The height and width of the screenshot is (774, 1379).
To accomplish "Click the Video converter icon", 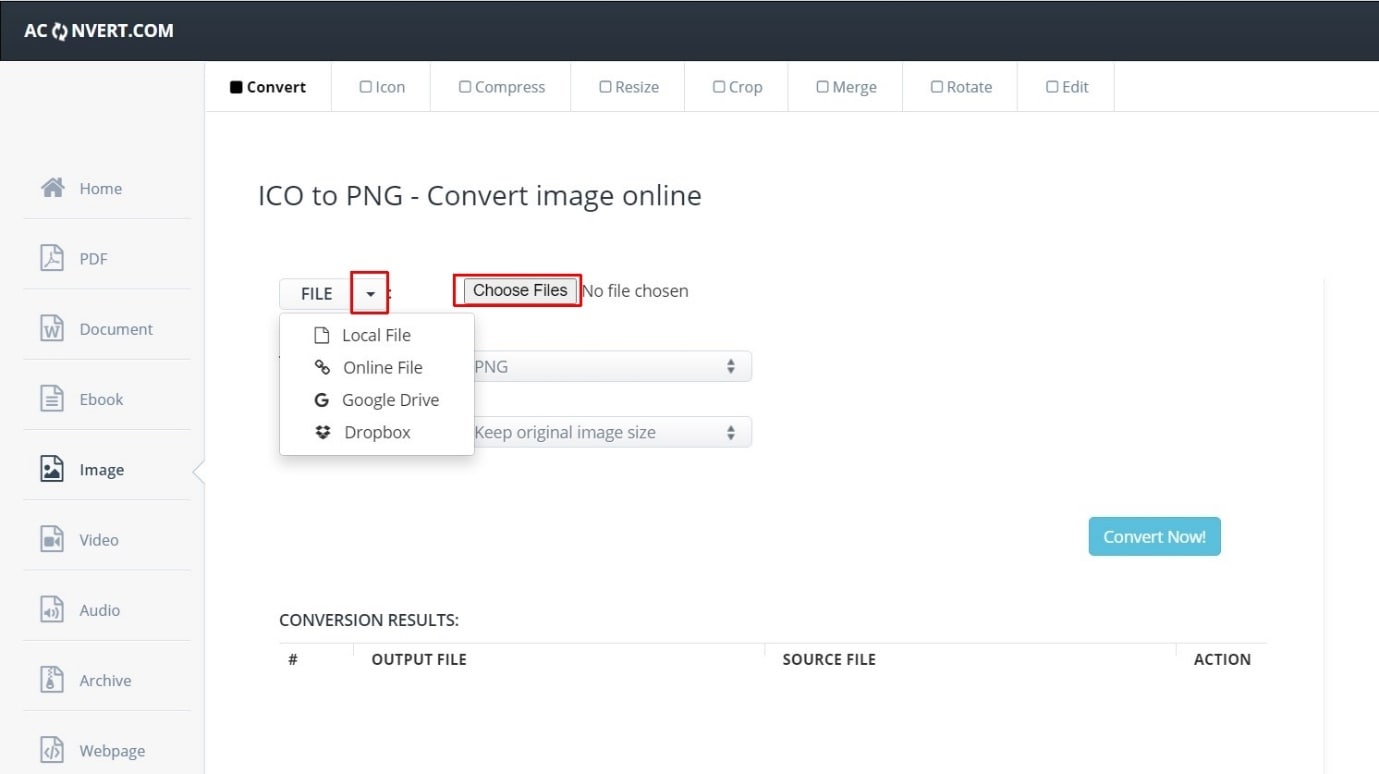I will (52, 540).
